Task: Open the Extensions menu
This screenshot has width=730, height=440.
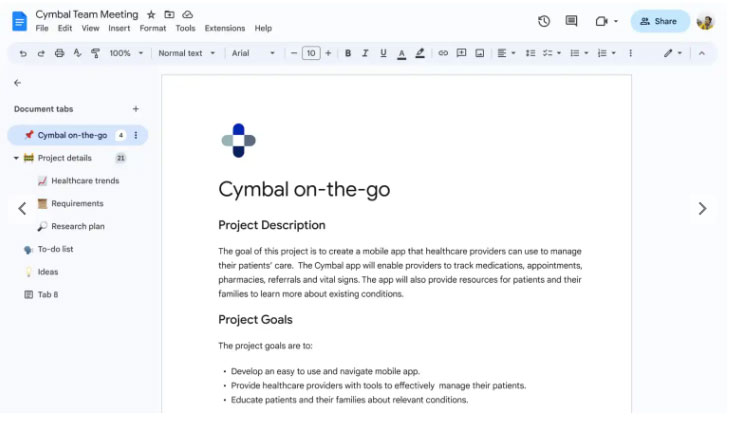Action: pyautogui.click(x=225, y=28)
